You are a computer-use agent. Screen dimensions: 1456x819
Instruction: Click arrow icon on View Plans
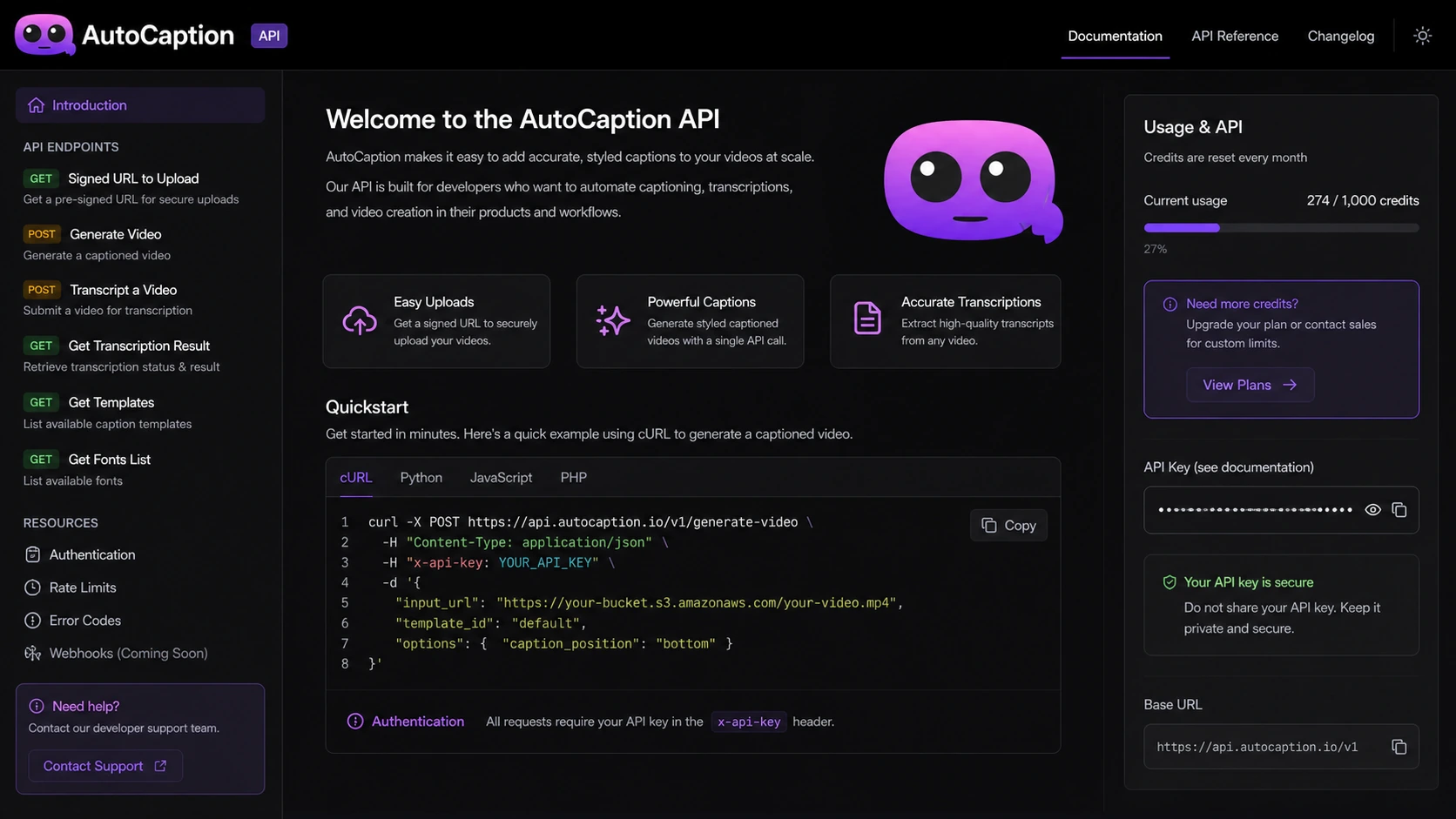[1290, 385]
